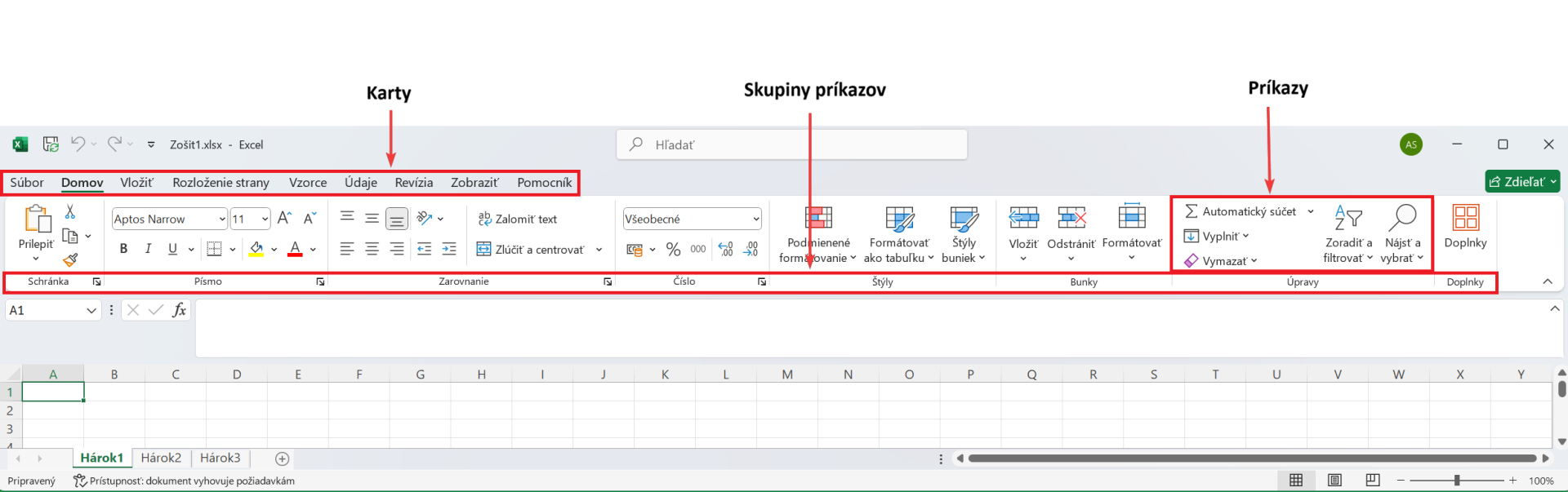Click the decrease indent icon
This screenshot has height=492, width=1568.
[424, 249]
